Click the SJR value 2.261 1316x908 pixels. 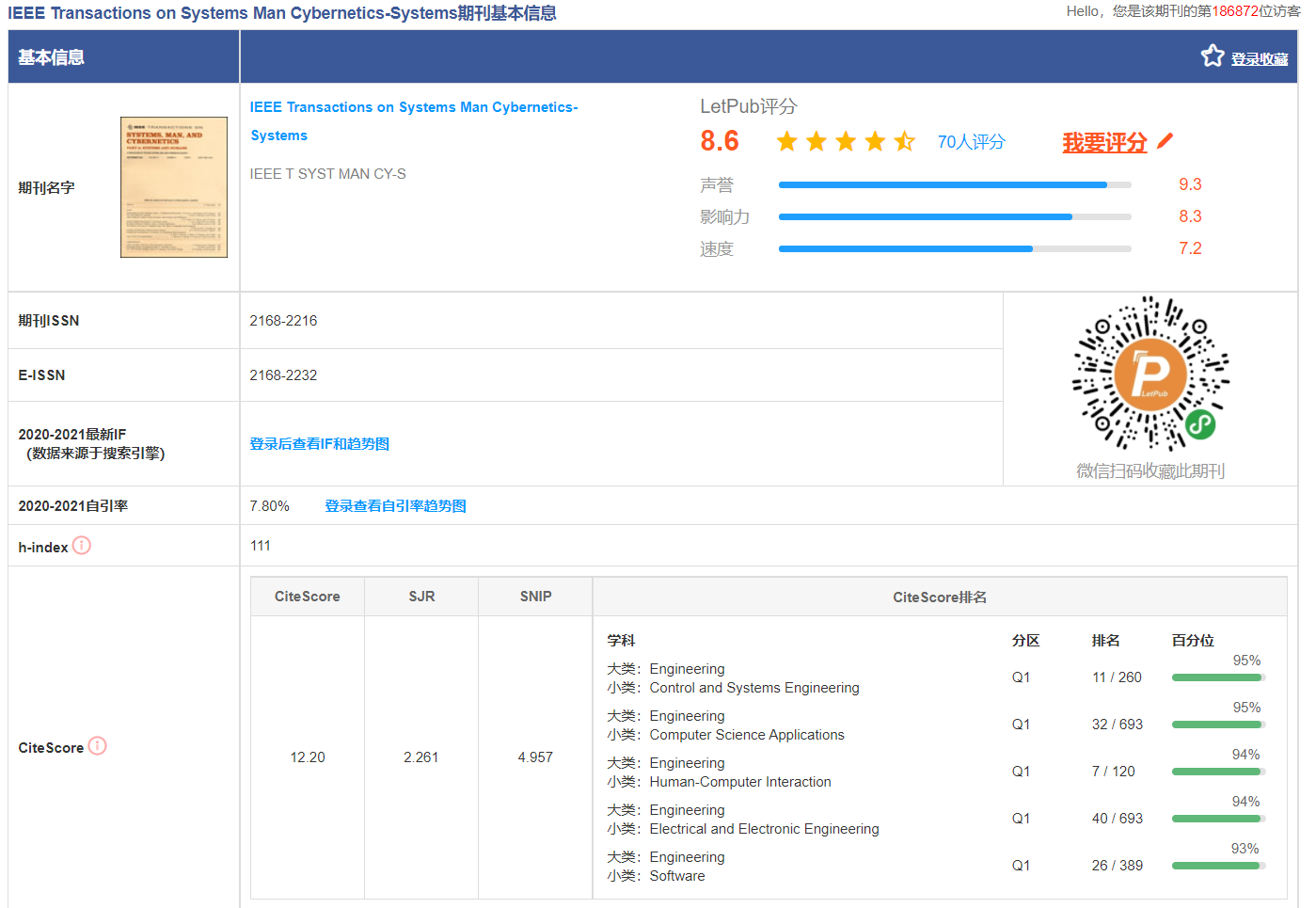421,757
